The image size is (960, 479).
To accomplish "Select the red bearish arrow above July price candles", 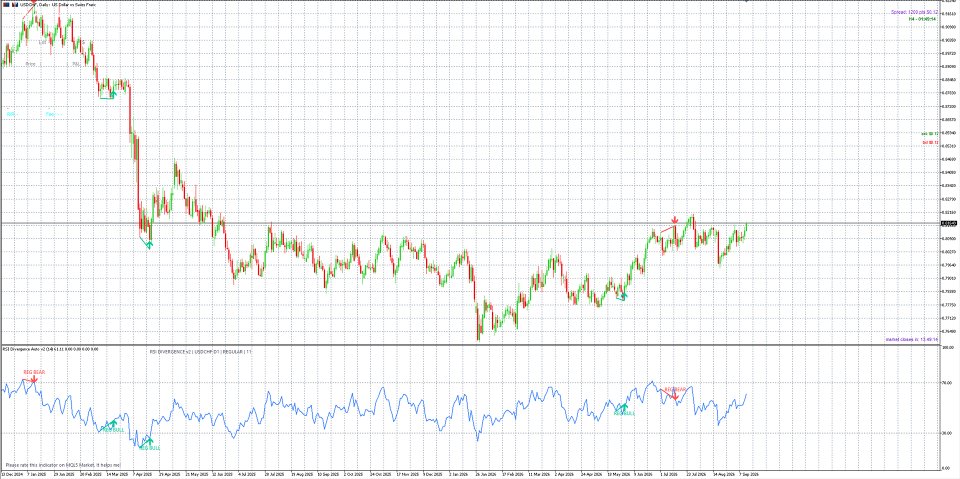I will [675, 220].
